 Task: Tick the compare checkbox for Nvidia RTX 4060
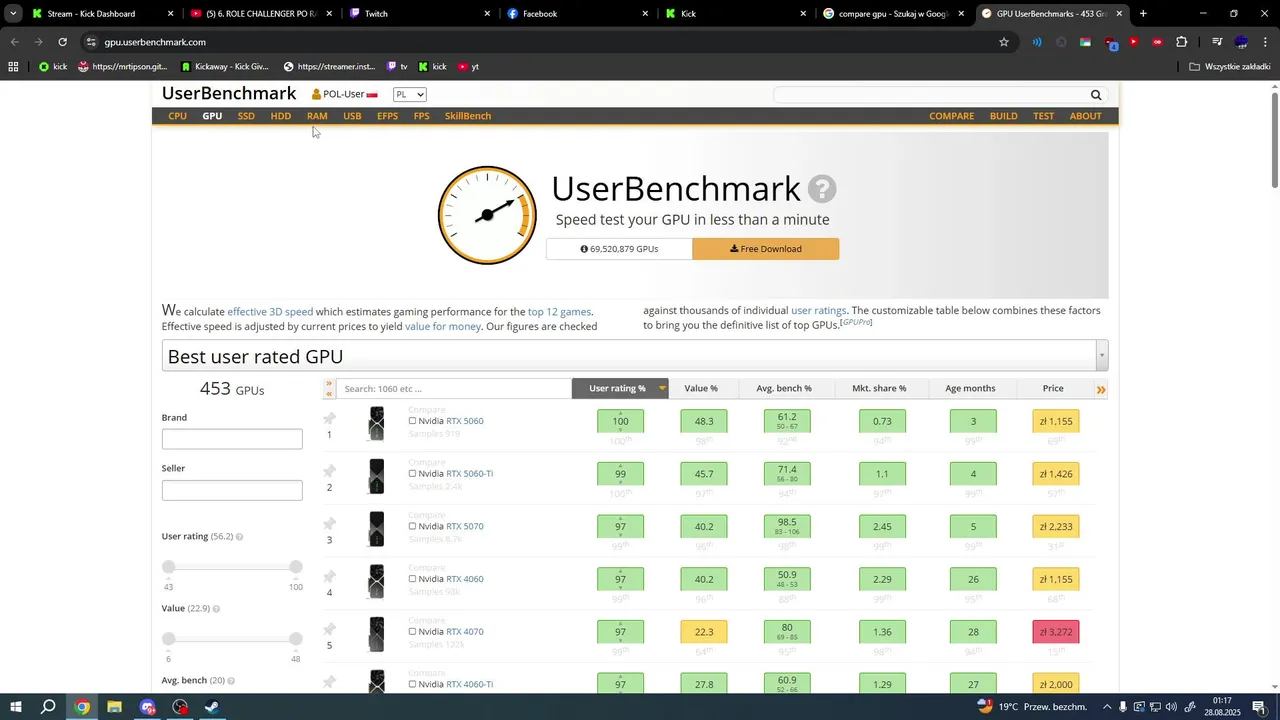[x=412, y=579]
